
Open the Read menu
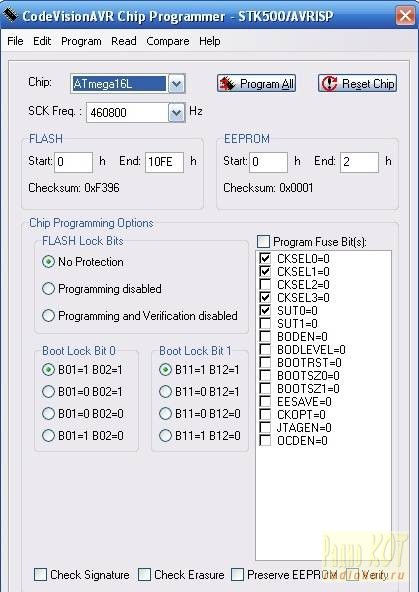coord(124,41)
